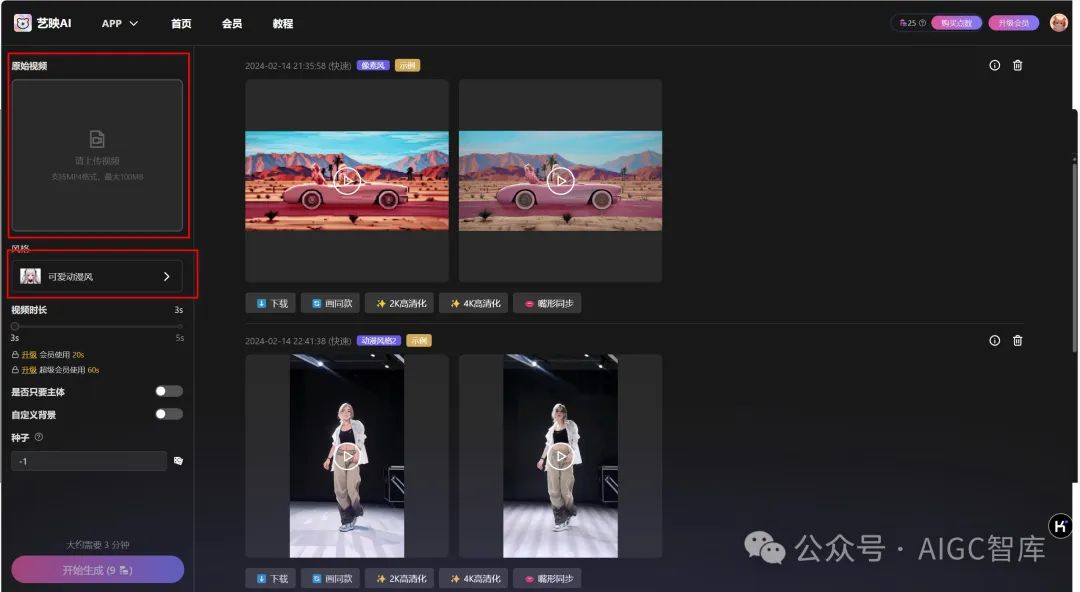The image size is (1080, 592).
Task: Click the 开始生成 button
Action: click(97, 570)
